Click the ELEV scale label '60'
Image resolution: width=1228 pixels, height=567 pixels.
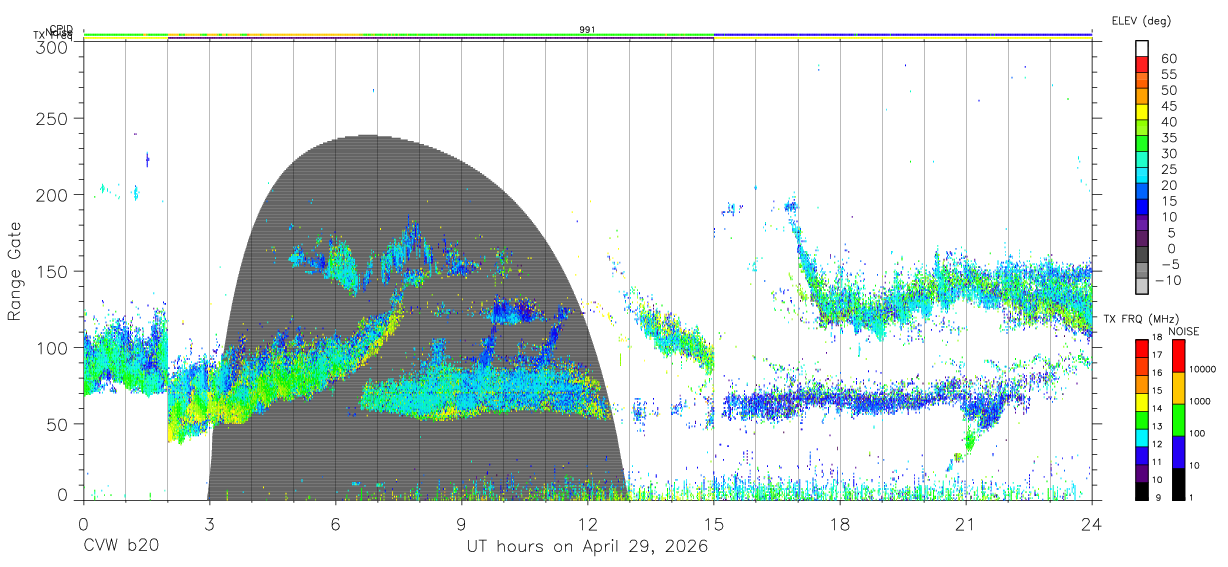point(1167,59)
